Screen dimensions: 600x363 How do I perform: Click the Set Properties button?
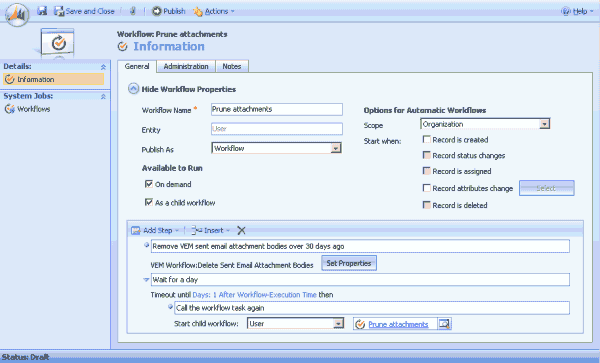(349, 264)
